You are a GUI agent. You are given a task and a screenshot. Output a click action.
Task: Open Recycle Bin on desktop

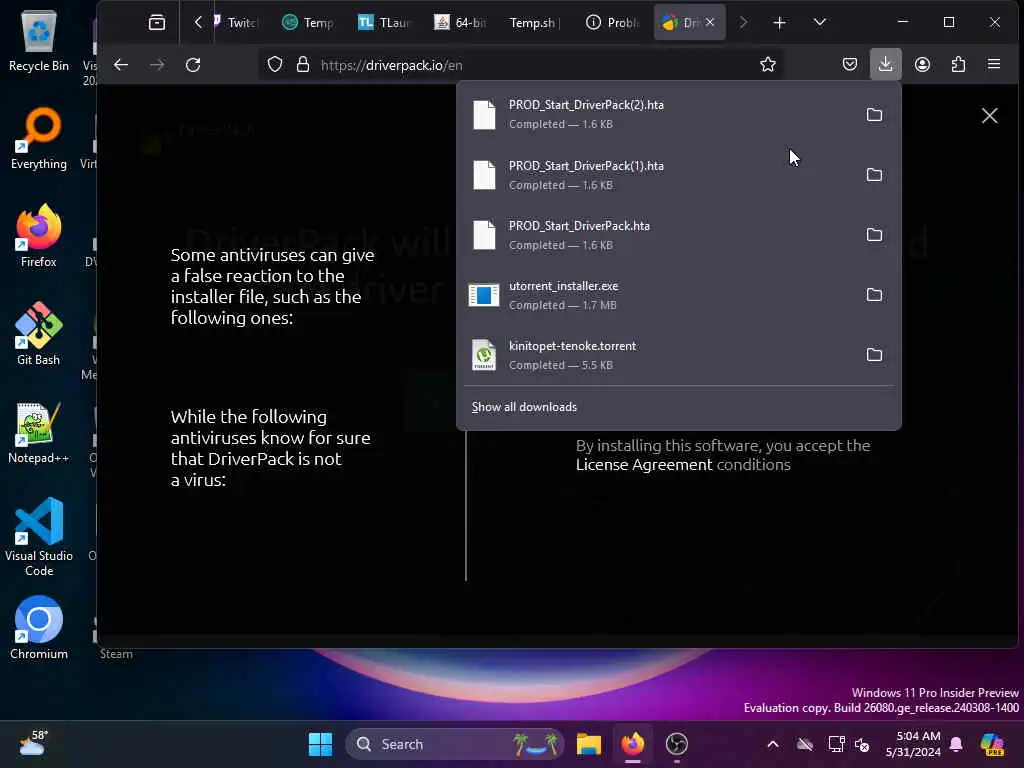click(39, 40)
